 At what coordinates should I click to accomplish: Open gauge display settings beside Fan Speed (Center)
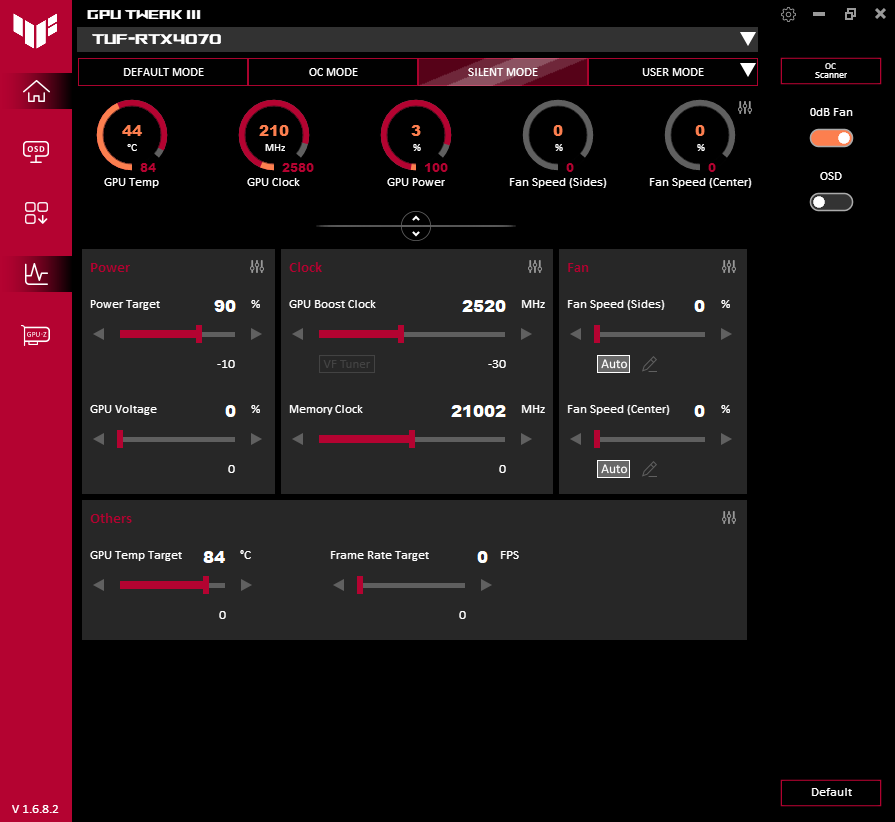[x=745, y=107]
